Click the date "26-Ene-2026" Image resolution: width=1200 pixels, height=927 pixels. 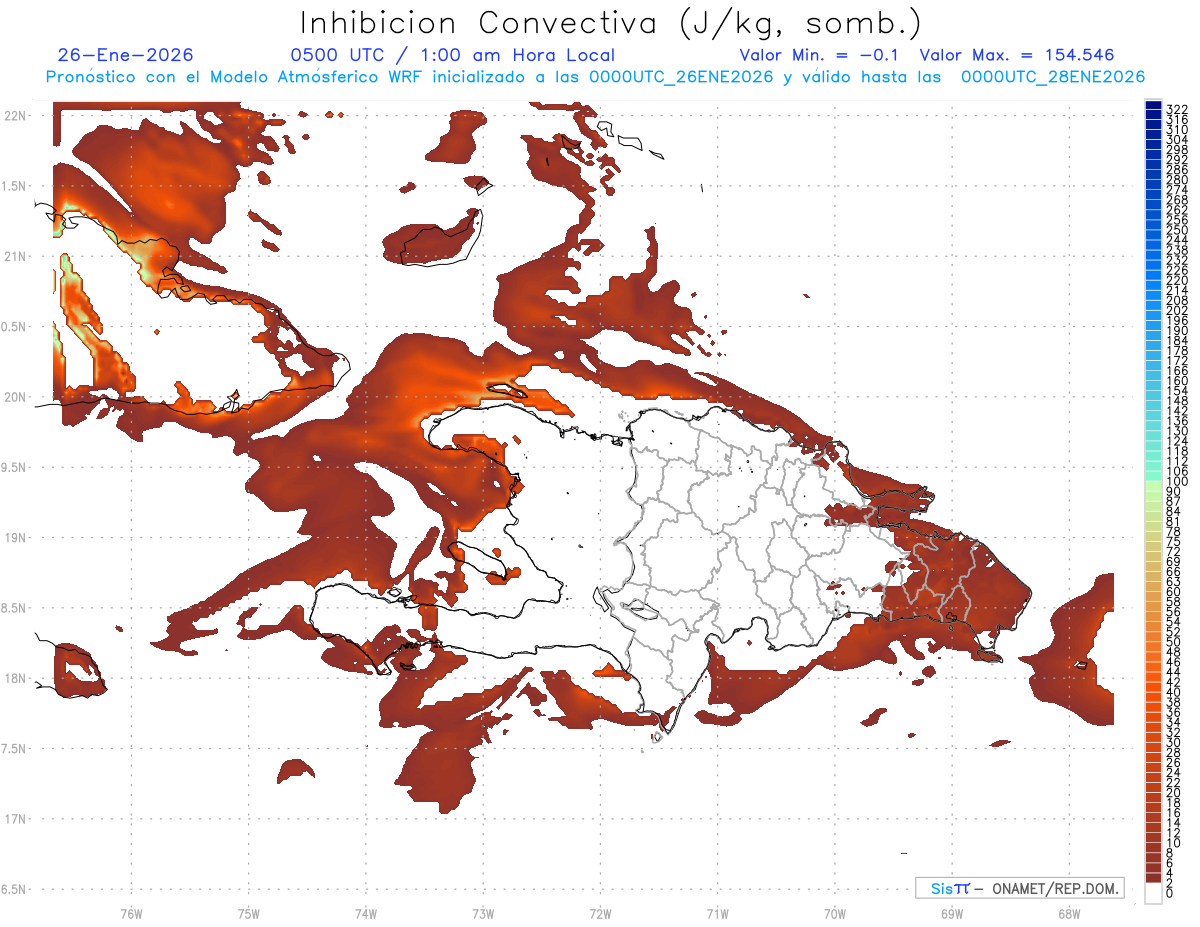pos(126,55)
